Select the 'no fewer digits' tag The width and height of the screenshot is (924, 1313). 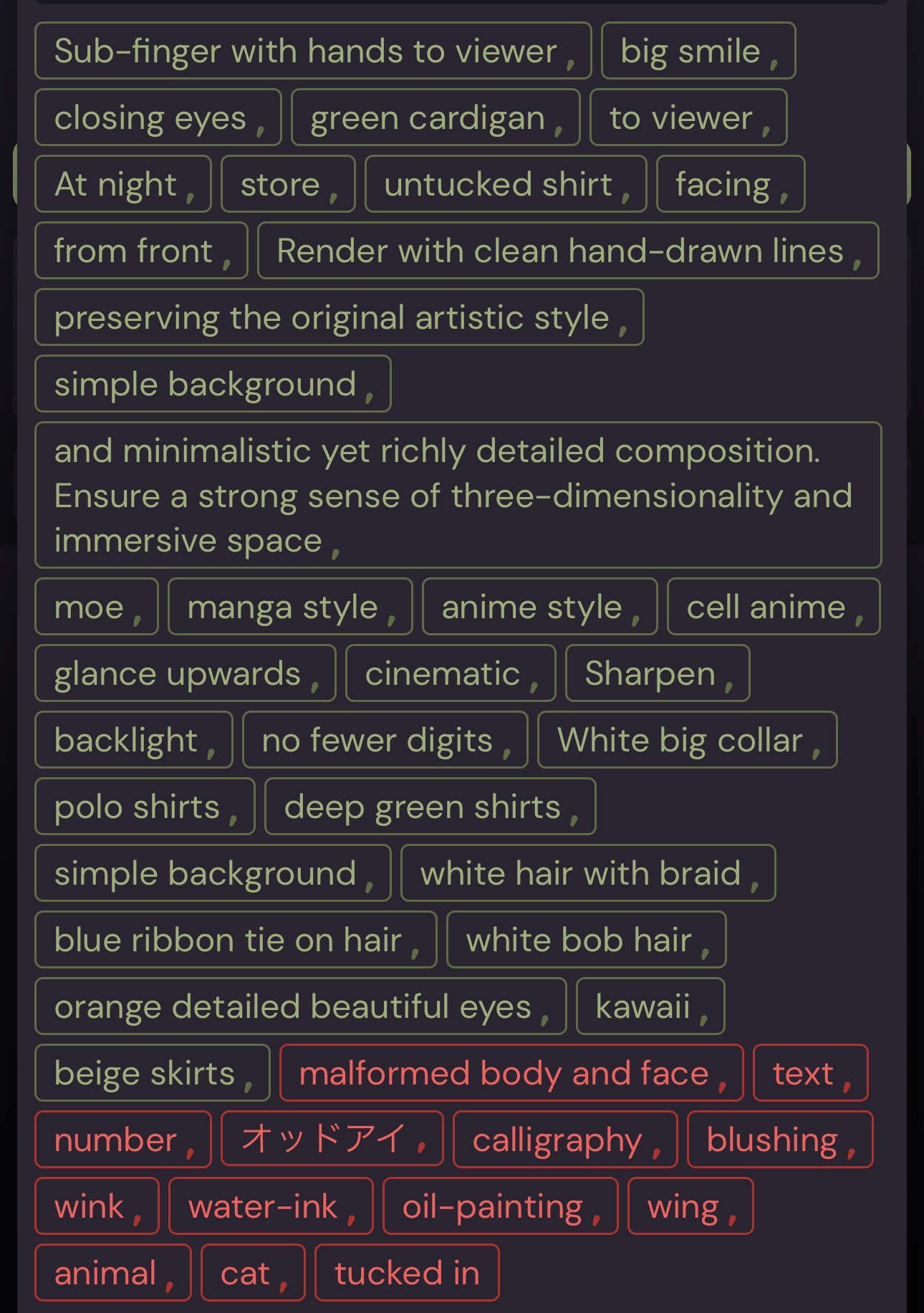point(385,740)
